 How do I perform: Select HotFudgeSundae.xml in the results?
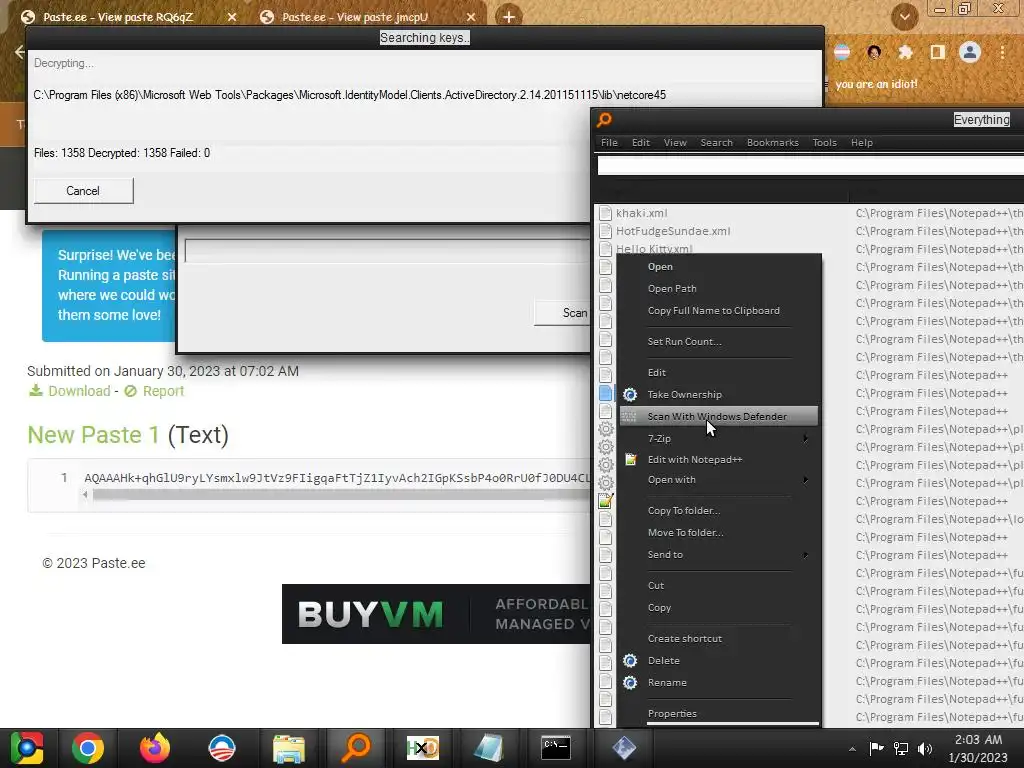point(673,231)
